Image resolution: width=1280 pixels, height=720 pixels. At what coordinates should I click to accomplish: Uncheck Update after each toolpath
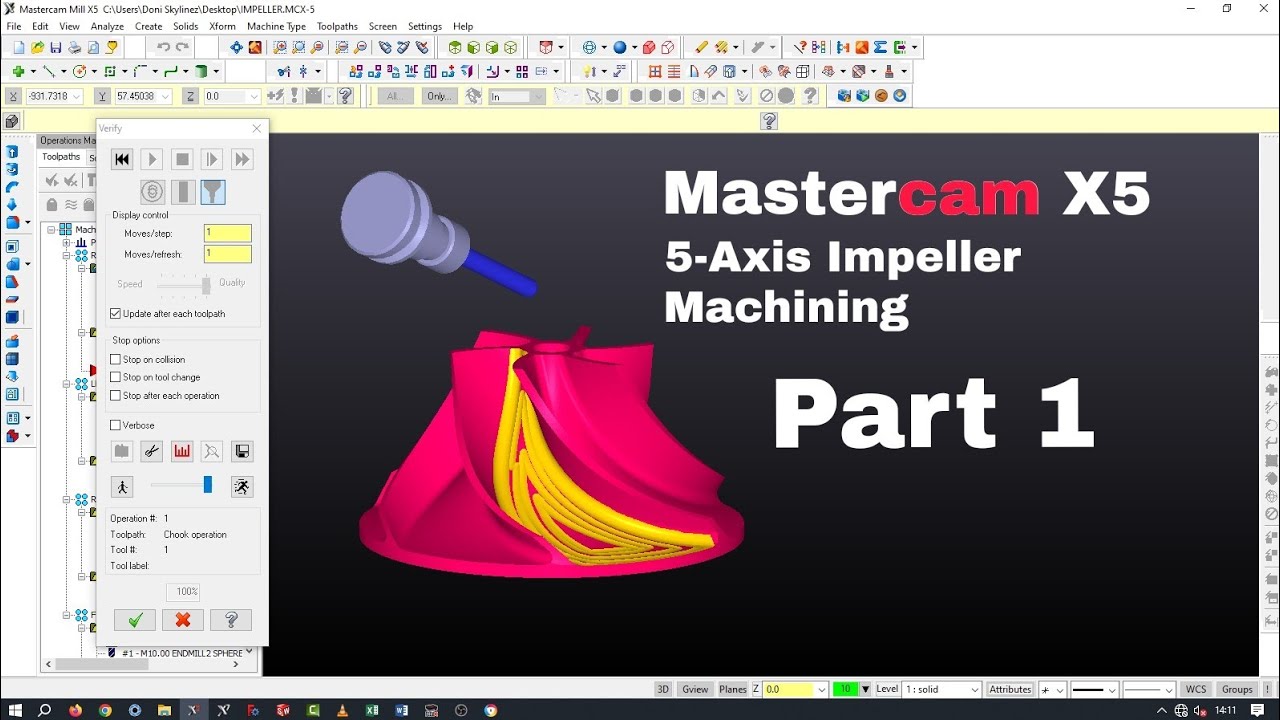[x=116, y=313]
